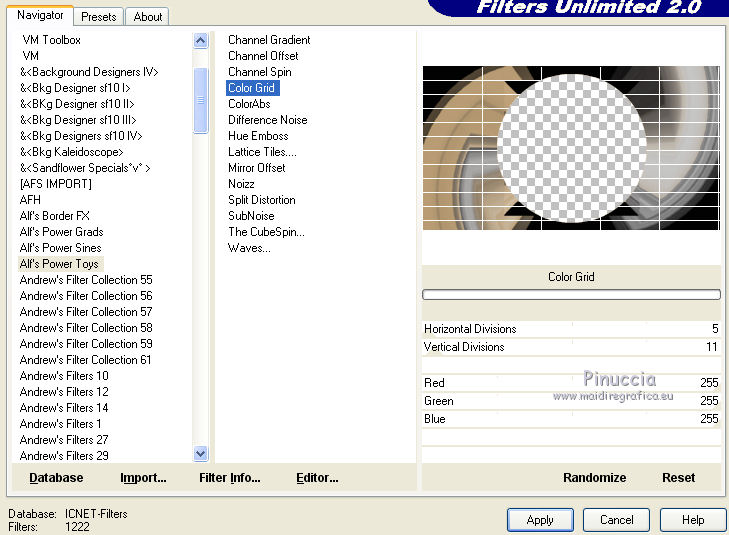This screenshot has height=535, width=729.
Task: Select Andrew's Filter Collection 57
Action: click(x=86, y=312)
